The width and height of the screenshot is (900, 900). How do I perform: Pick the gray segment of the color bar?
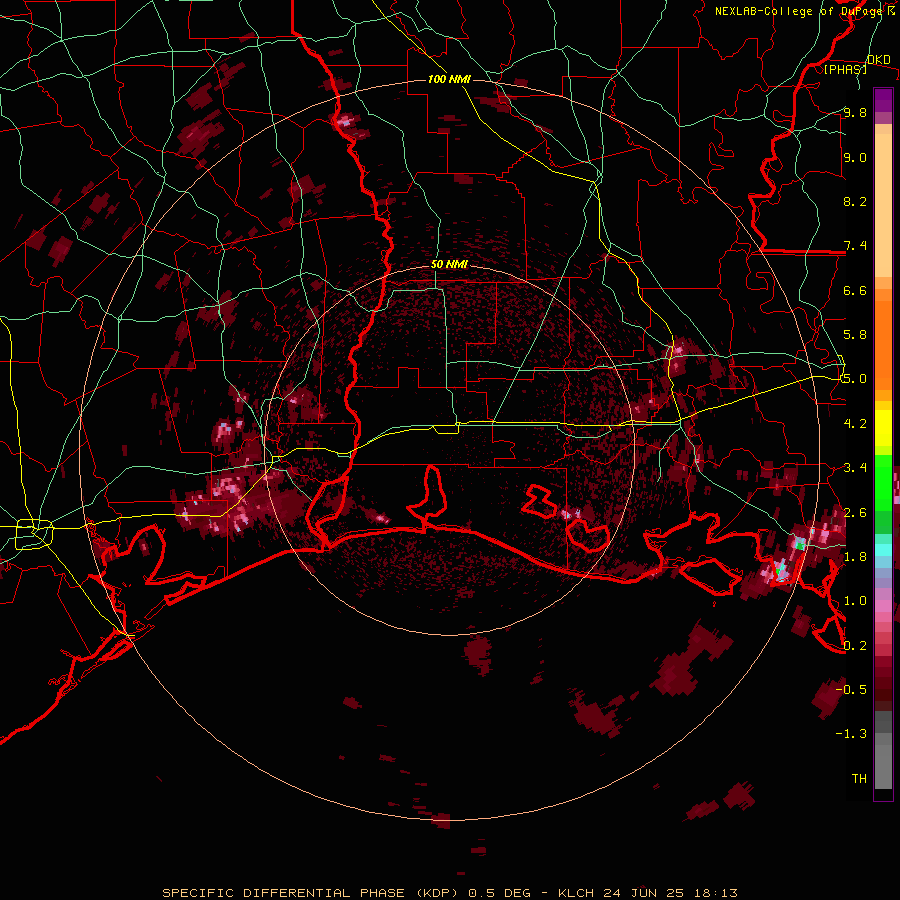point(883,749)
